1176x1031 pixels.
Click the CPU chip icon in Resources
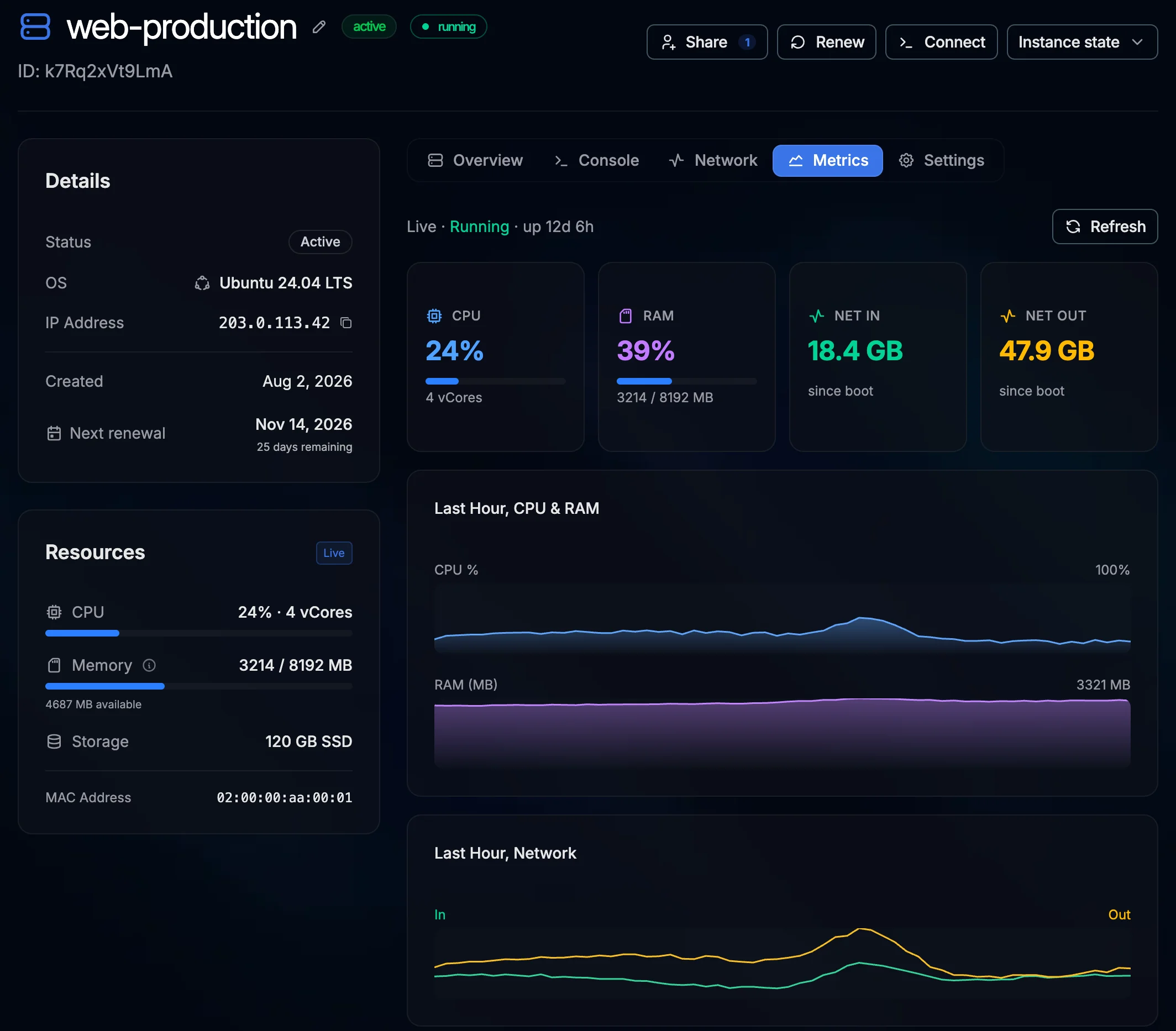click(x=54, y=612)
